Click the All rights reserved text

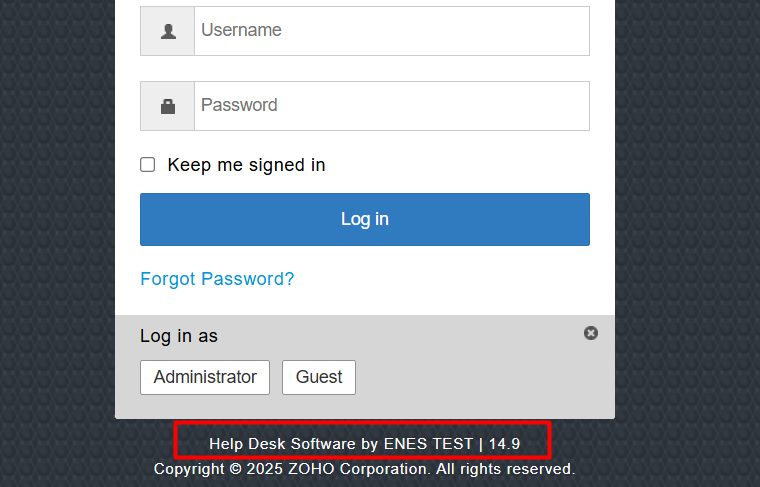pos(506,469)
